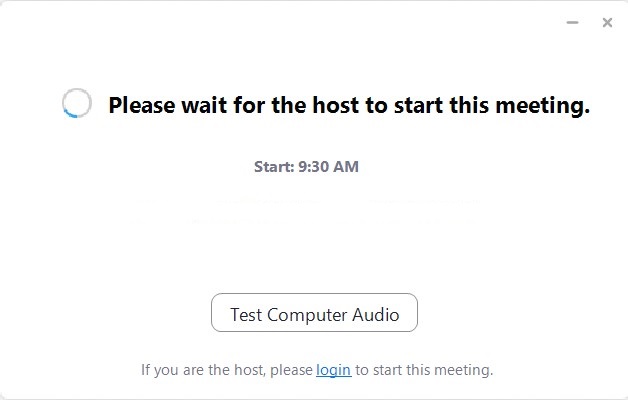Select the 'Please wait for the host' heading
This screenshot has height=400, width=628.
coord(349,105)
